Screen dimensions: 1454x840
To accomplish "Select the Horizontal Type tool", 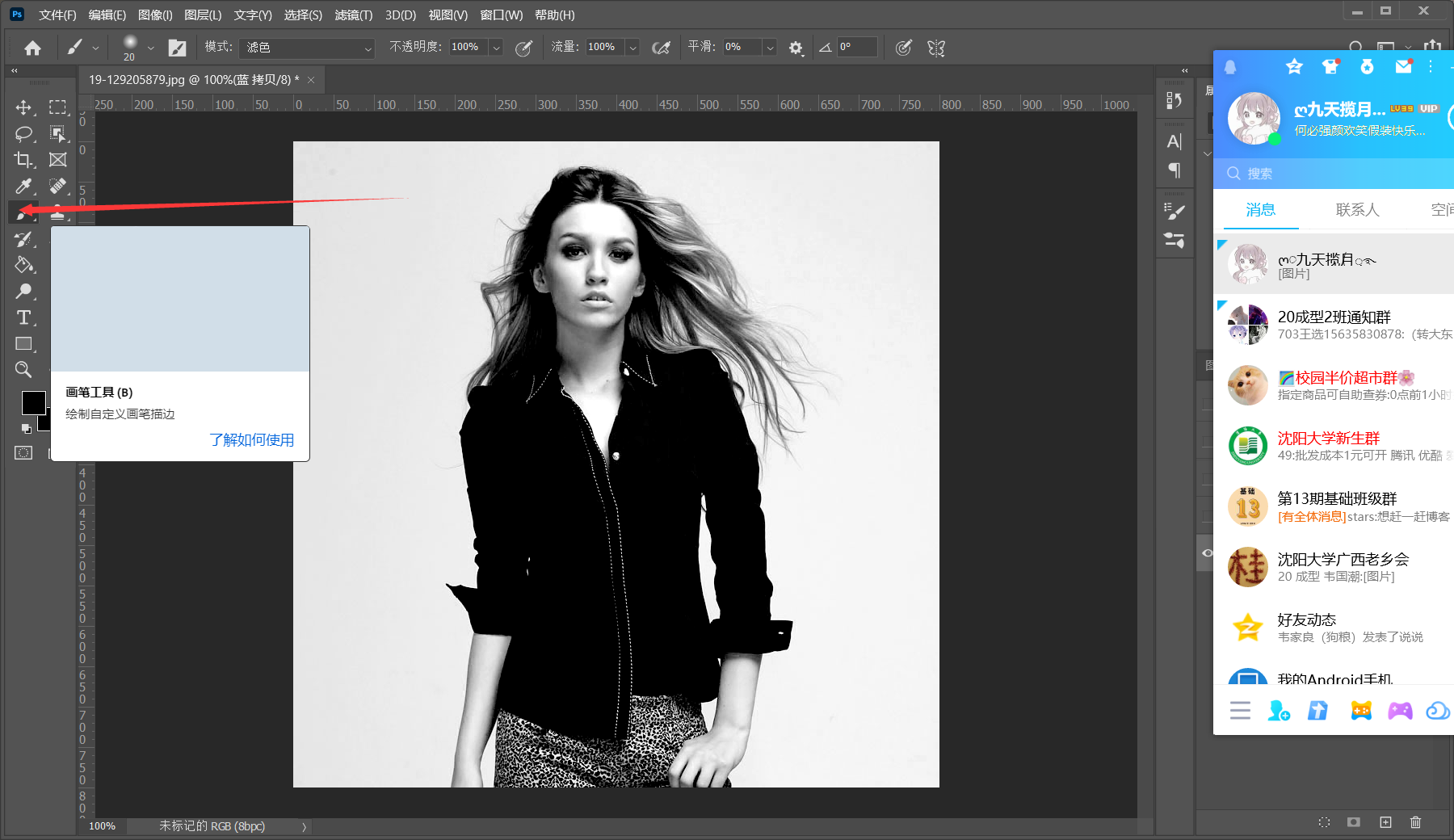I will [x=23, y=317].
